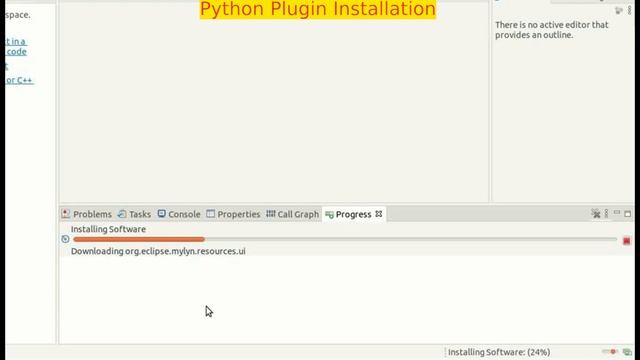Close the Progress tab using its X
This screenshot has height=360, width=640.
click(x=379, y=214)
